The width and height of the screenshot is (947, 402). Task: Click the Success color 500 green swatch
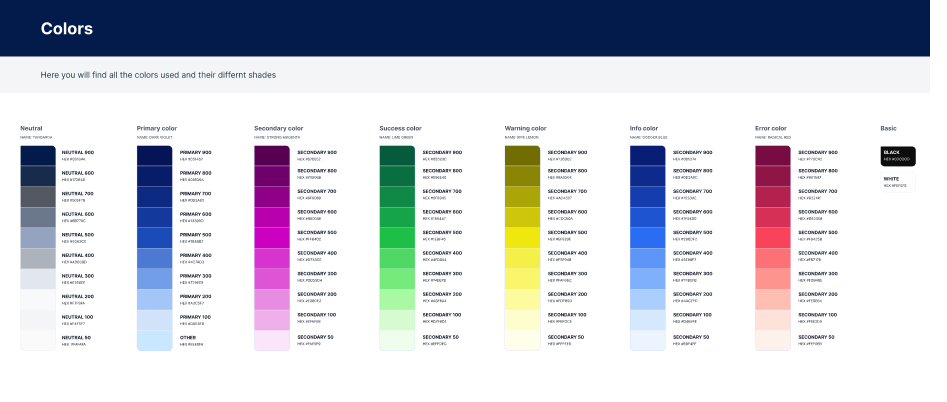pos(397,237)
